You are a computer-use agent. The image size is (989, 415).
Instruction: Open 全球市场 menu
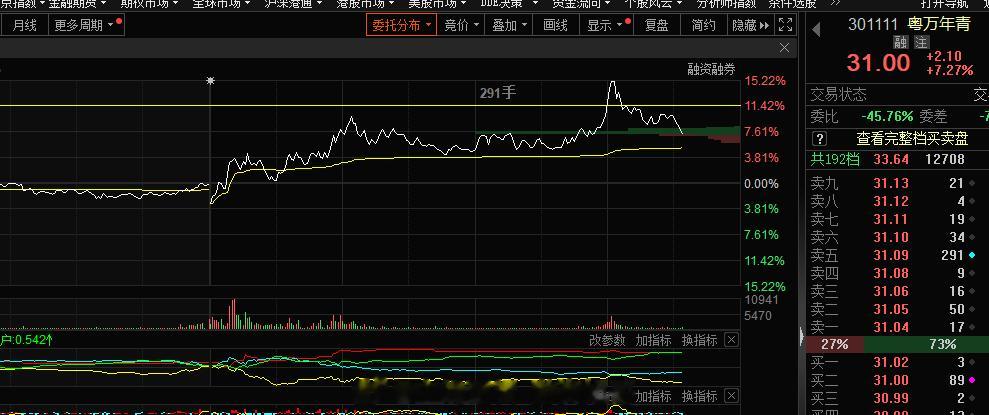(222, 4)
